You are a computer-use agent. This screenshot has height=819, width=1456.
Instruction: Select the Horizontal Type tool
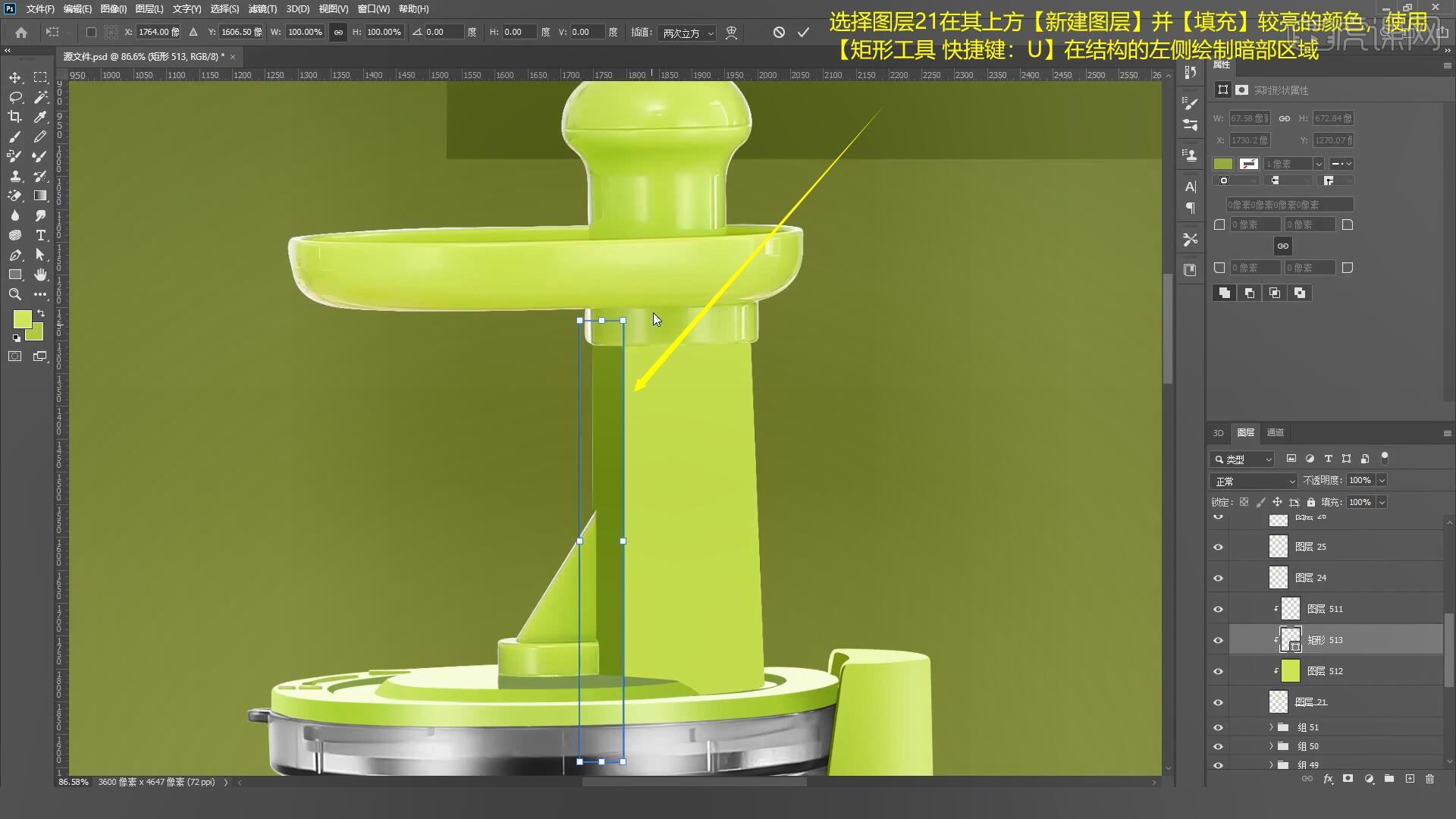tap(40, 235)
